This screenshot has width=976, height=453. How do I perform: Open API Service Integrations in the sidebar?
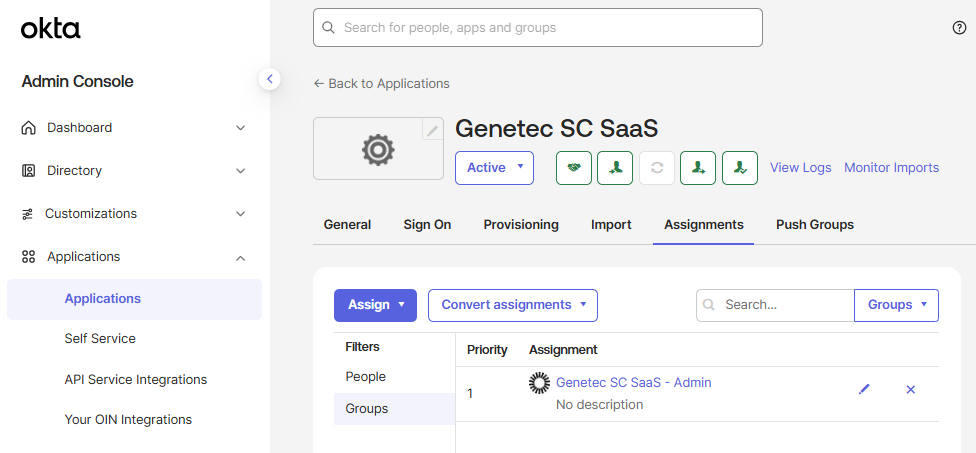[136, 380]
